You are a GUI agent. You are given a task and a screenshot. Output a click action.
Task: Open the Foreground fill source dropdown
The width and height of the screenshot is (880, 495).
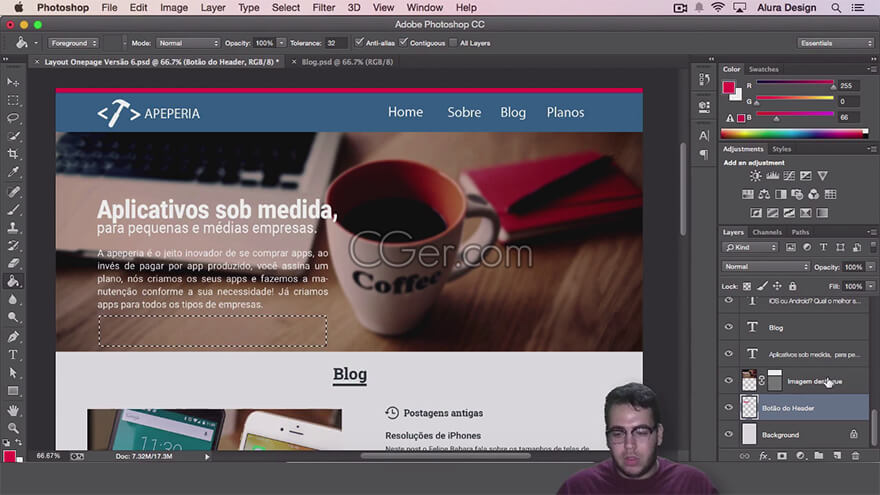[x=73, y=43]
